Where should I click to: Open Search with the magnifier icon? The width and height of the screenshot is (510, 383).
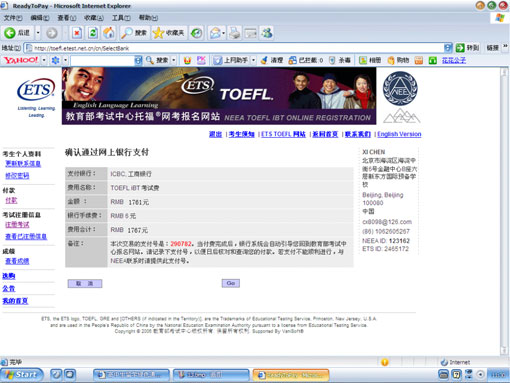pyautogui.click(x=127, y=33)
